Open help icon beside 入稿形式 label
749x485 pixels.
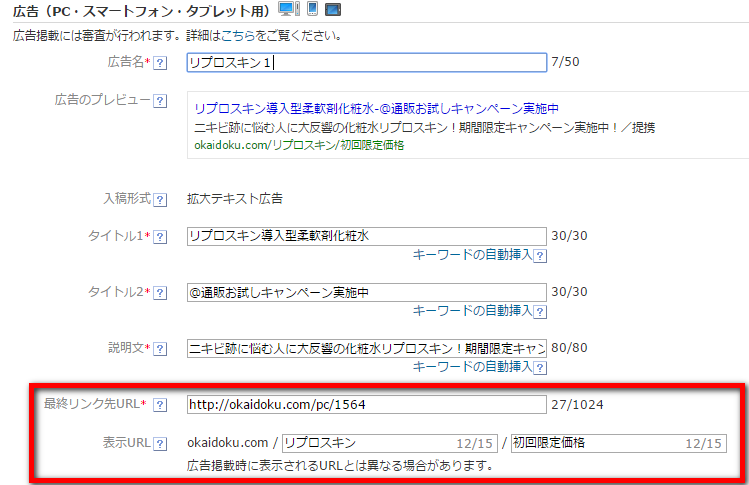click(x=160, y=199)
